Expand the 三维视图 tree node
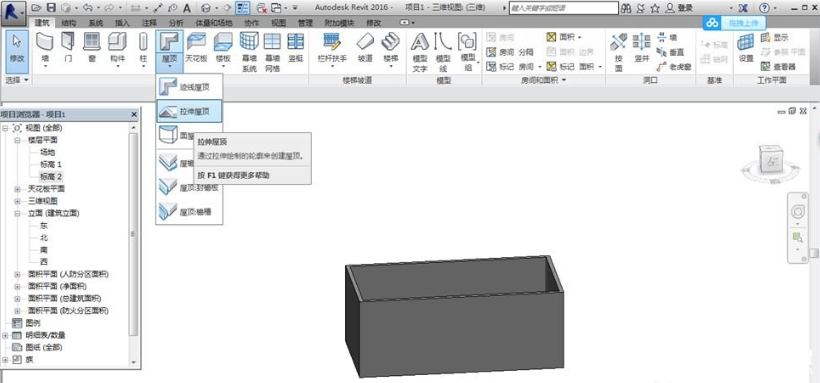Viewport: 820px width, 383px height. [17, 201]
